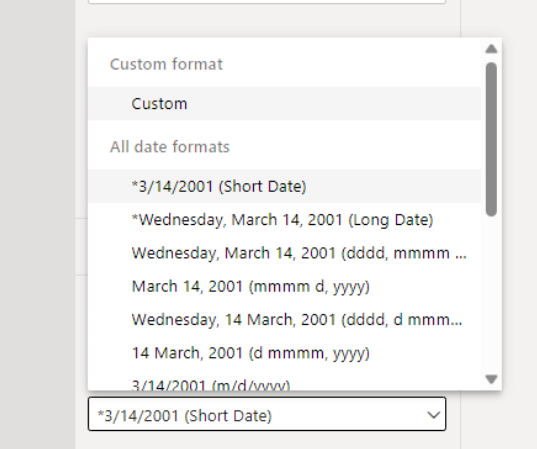Click the scroll down arrow of list
This screenshot has height=449, width=537.
pyautogui.click(x=491, y=379)
